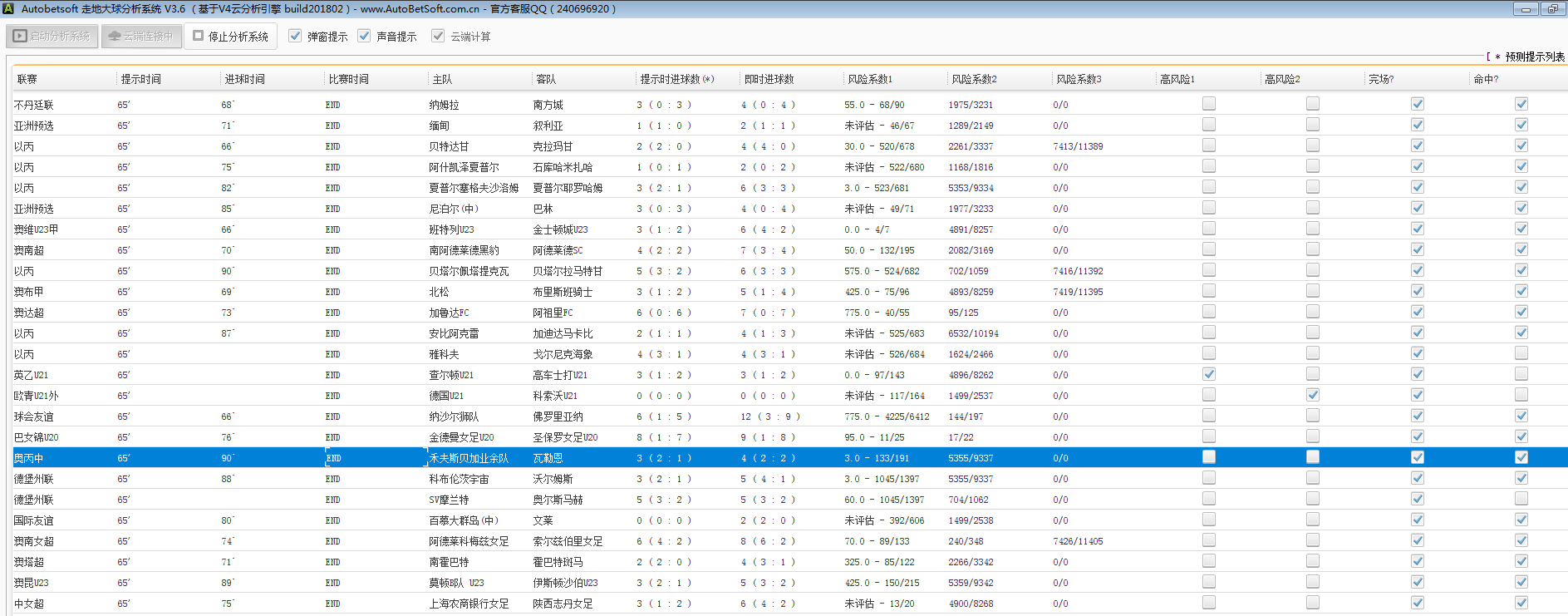Select the 纳姆拉 vs 南方城 row
Image resolution: width=1568 pixels, height=616 pixels.
[444, 105]
